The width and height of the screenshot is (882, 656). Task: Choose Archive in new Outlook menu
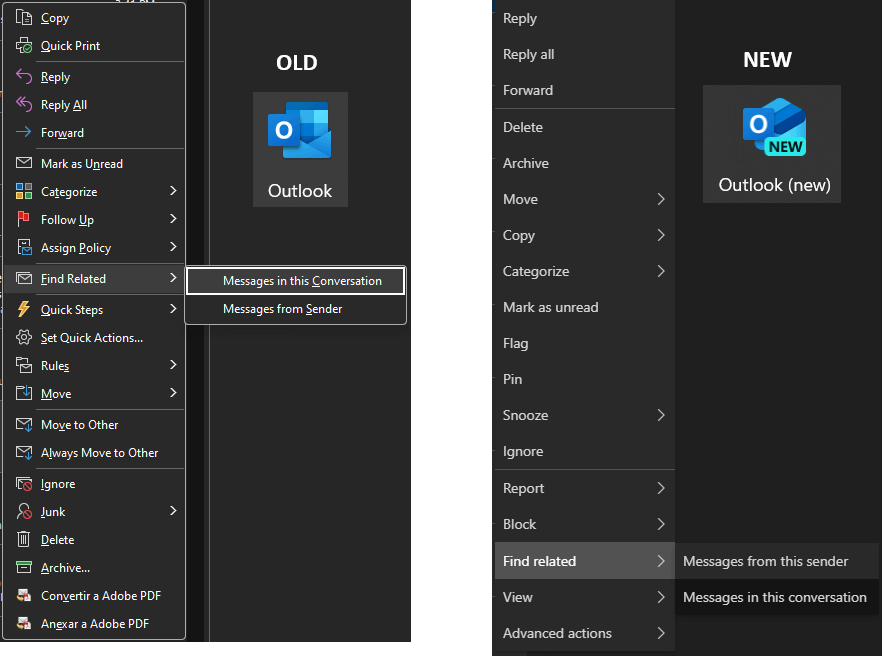[584, 163]
